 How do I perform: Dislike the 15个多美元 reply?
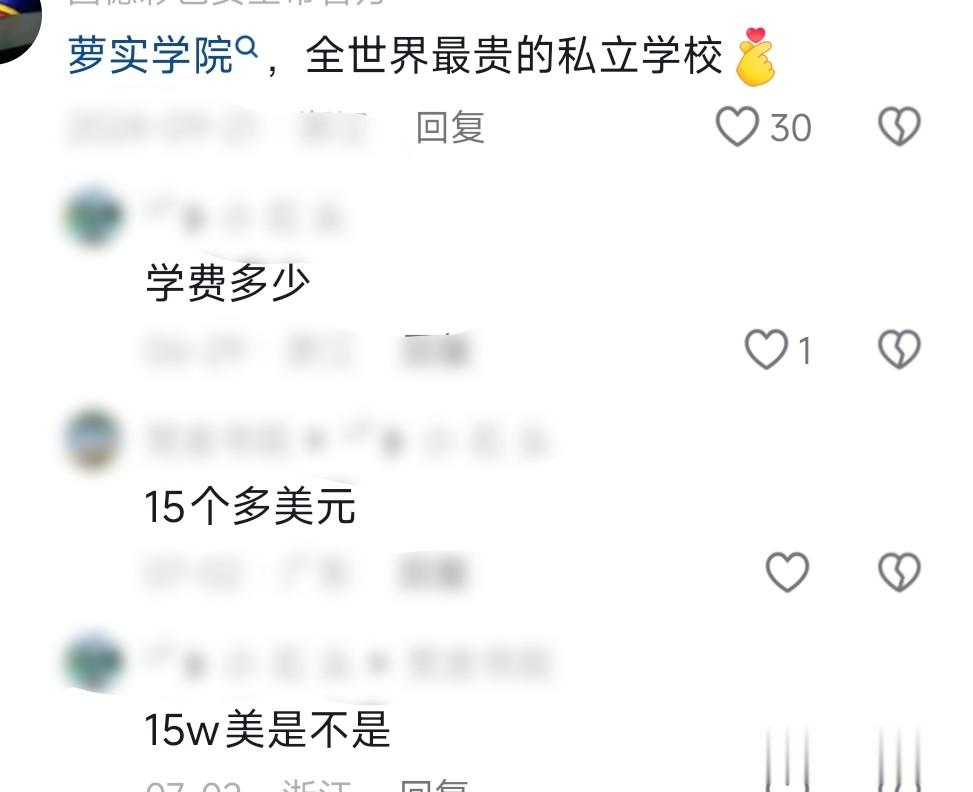pyautogui.click(x=899, y=572)
